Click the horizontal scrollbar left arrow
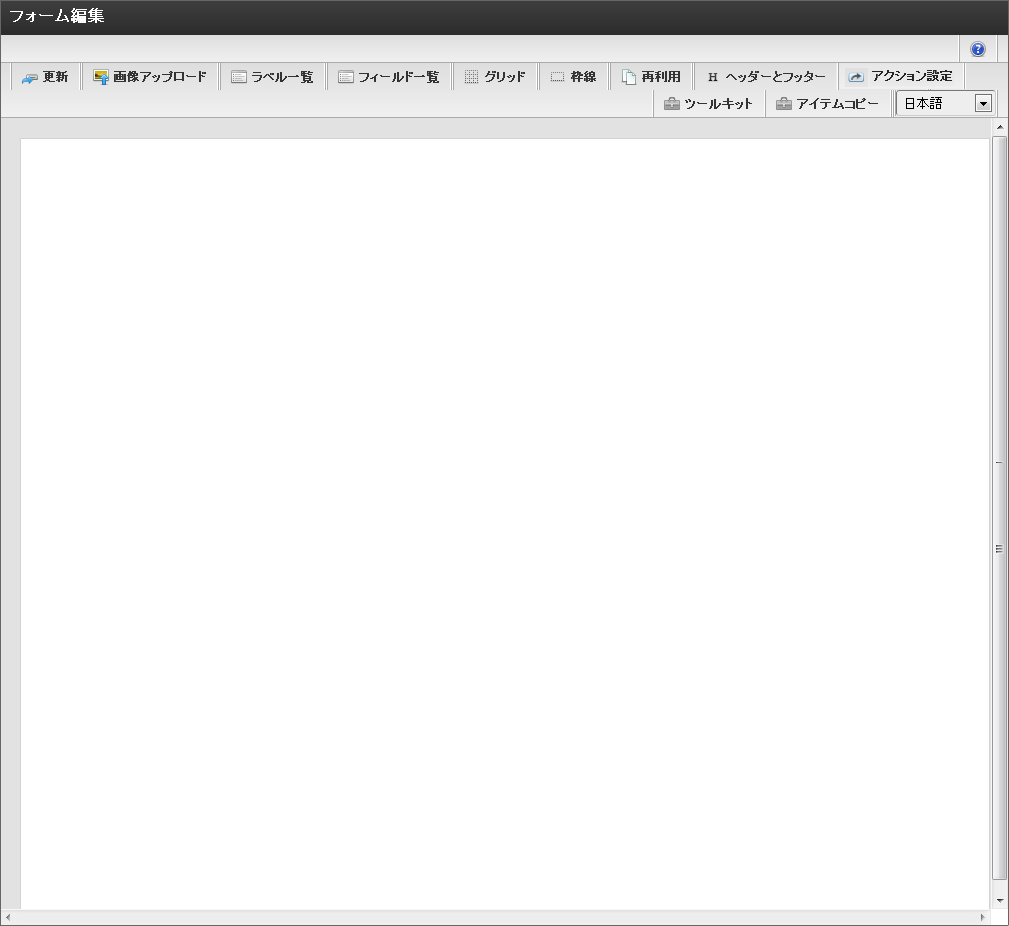This screenshot has width=1009, height=926. coord(8,917)
